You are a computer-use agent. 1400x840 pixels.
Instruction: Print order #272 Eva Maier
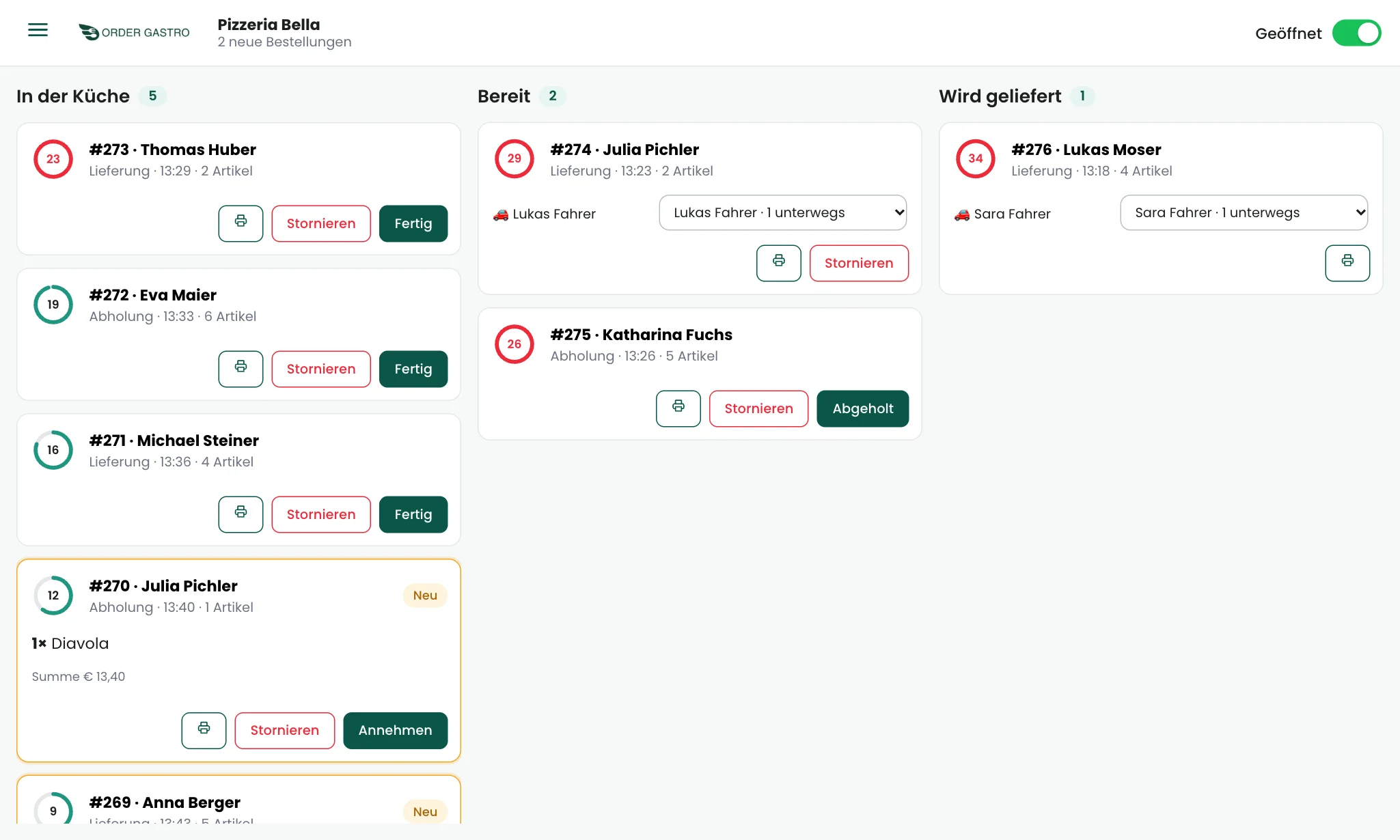241,369
